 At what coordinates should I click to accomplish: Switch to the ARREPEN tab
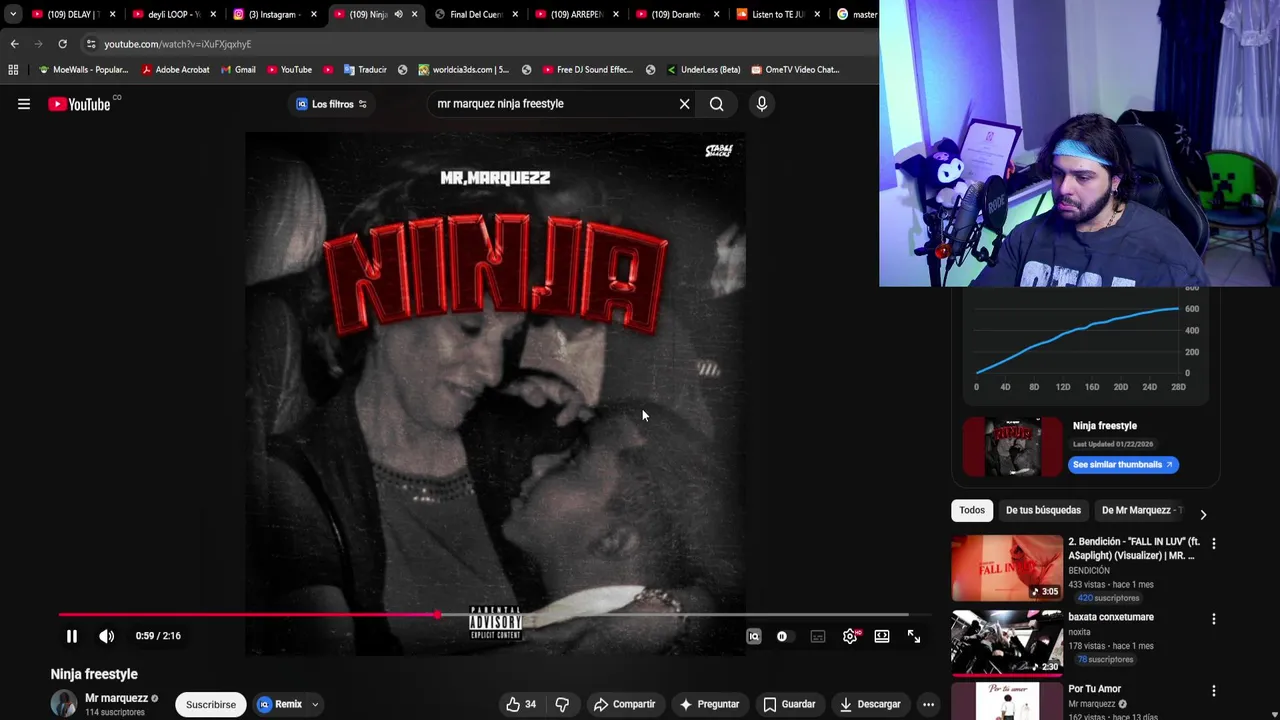click(575, 14)
